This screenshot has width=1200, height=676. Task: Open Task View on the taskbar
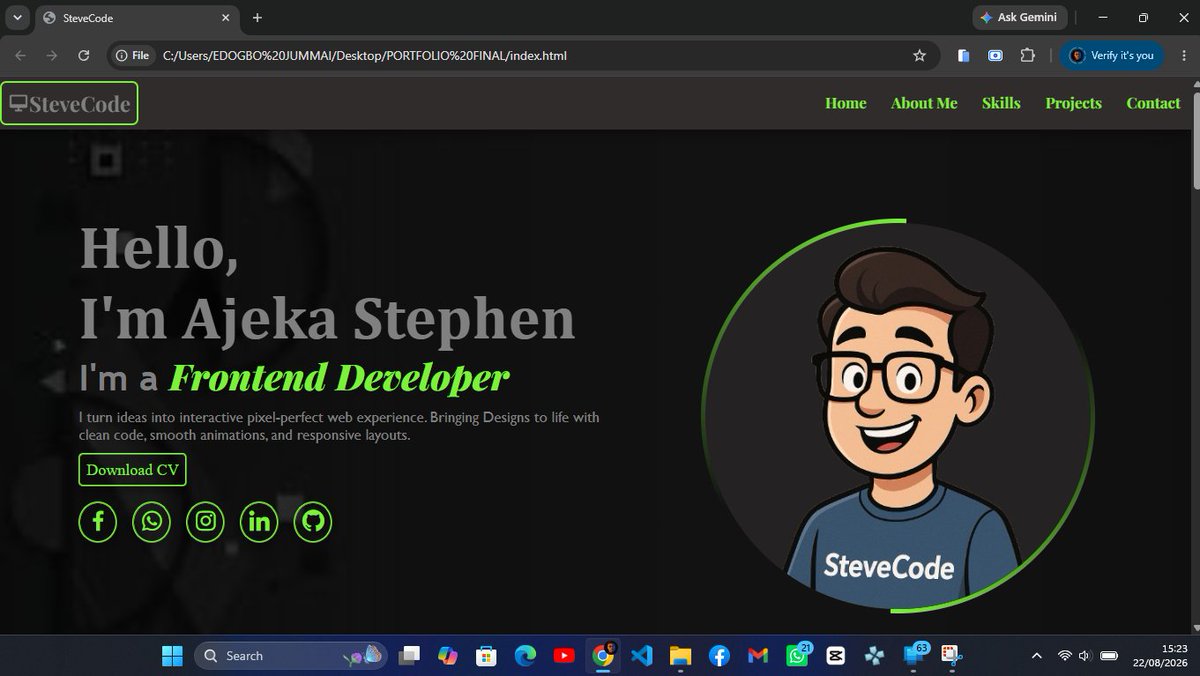pos(409,656)
